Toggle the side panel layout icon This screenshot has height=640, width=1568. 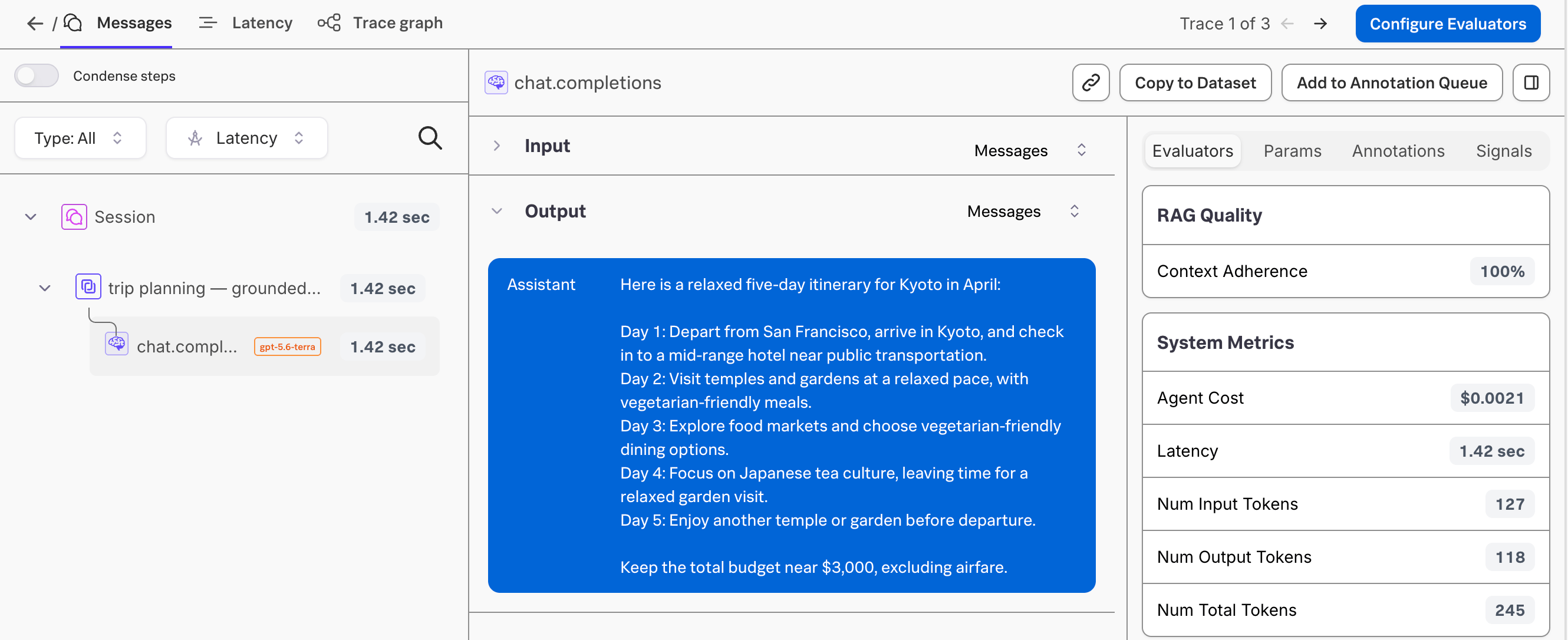point(1531,83)
